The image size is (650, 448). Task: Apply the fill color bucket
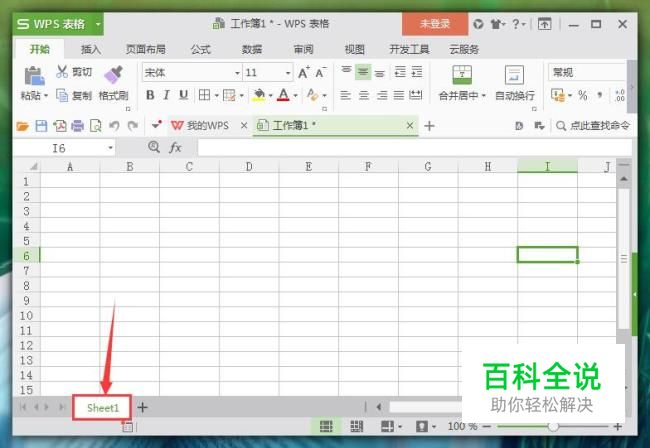click(x=259, y=95)
